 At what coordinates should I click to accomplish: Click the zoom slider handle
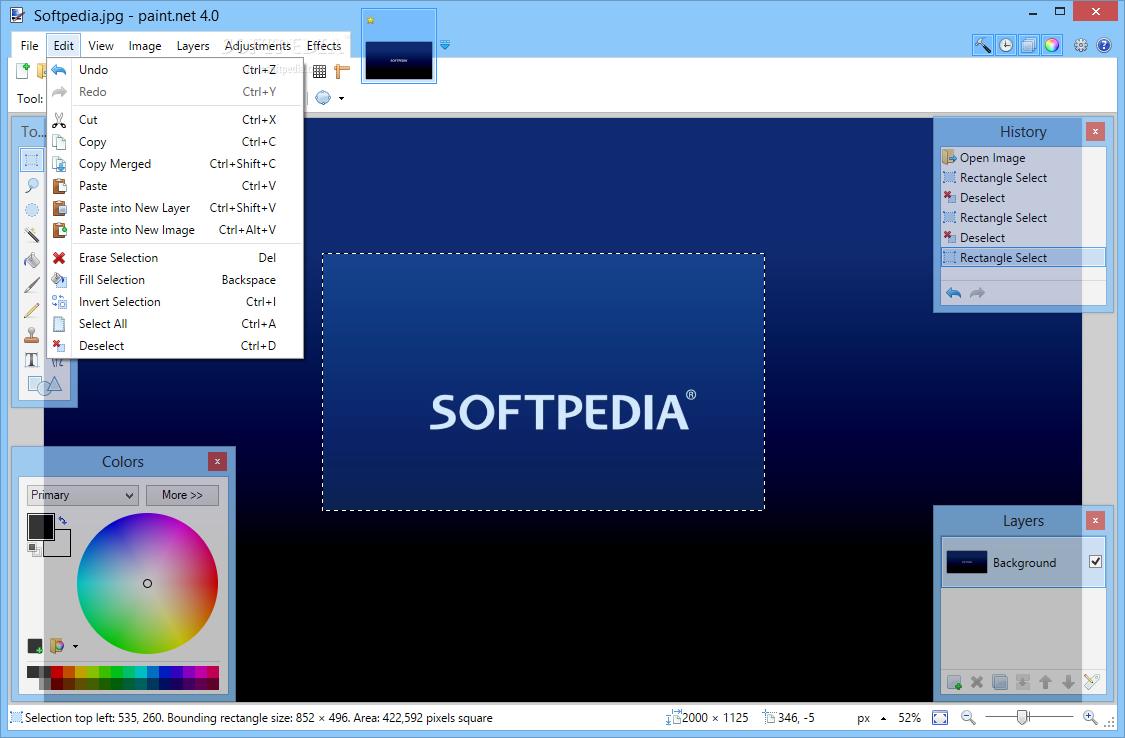[1023, 716]
